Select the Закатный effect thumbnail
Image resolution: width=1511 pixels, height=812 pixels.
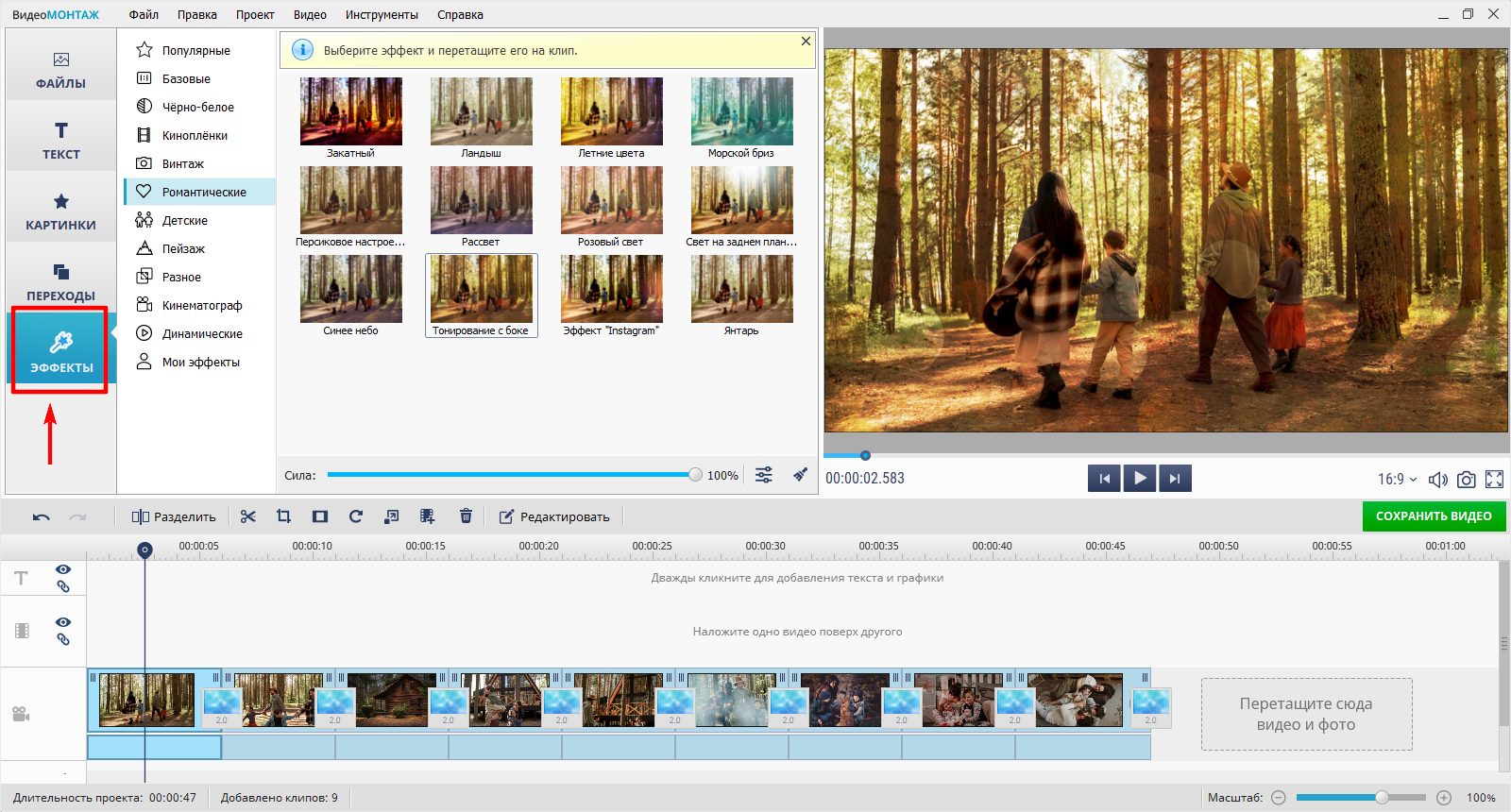pyautogui.click(x=350, y=111)
